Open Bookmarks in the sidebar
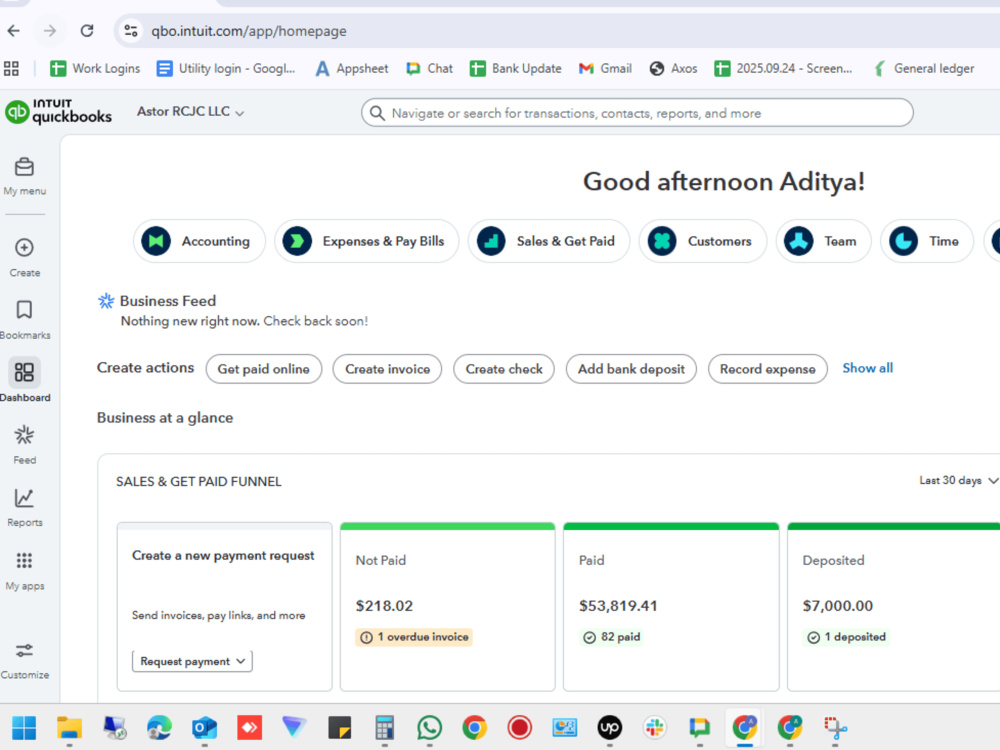This screenshot has height=750, width=1000. pos(24,319)
